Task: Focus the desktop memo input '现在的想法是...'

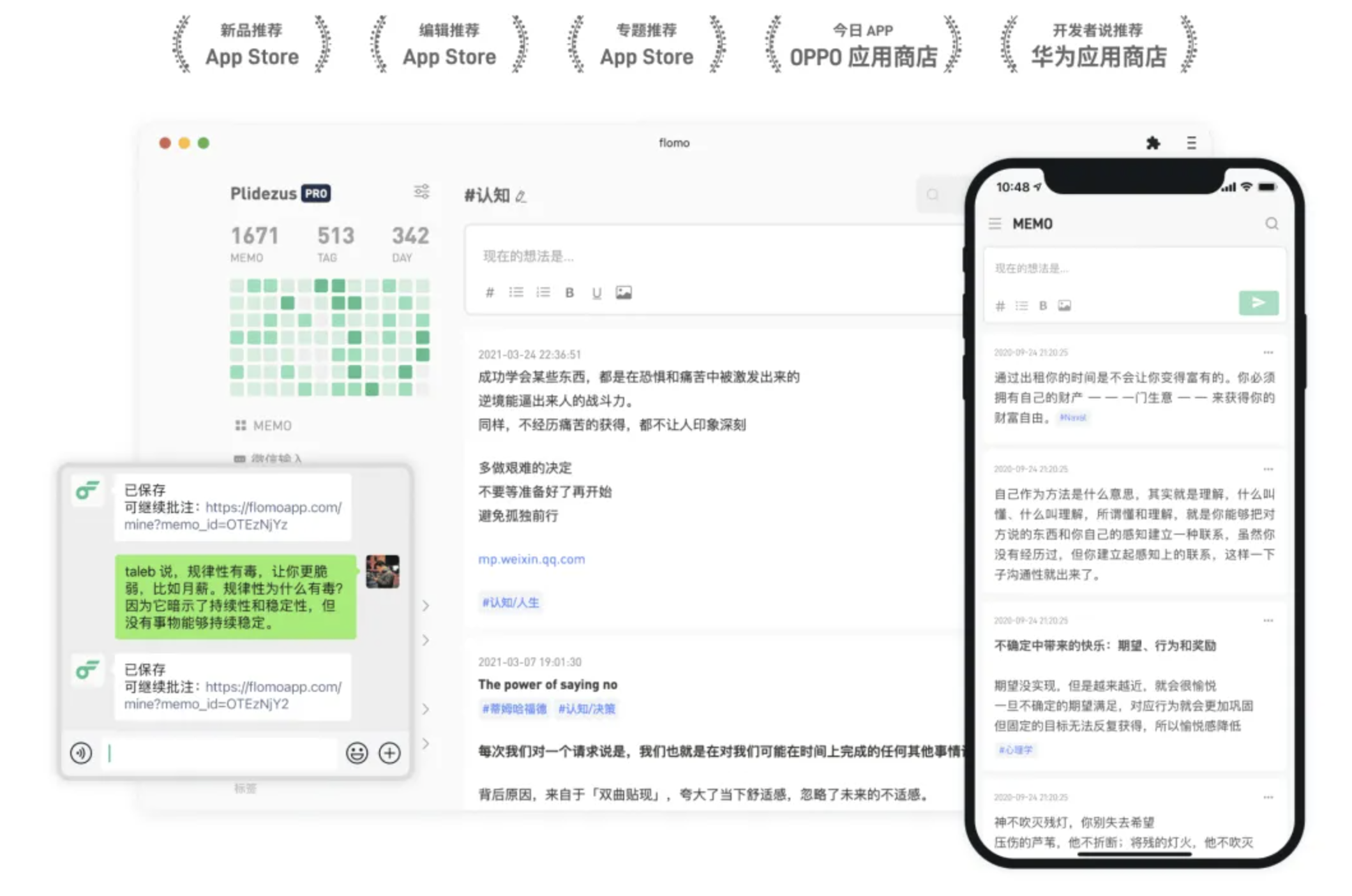Action: [x=715, y=257]
